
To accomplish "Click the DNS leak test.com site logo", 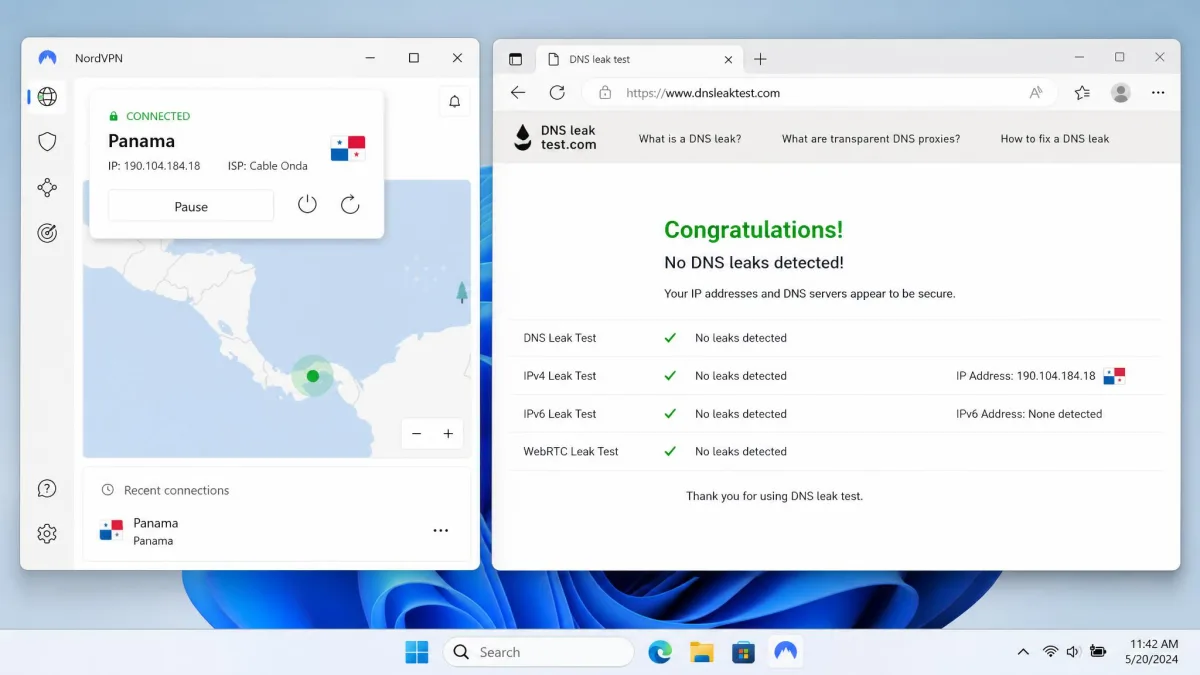I will [x=555, y=138].
